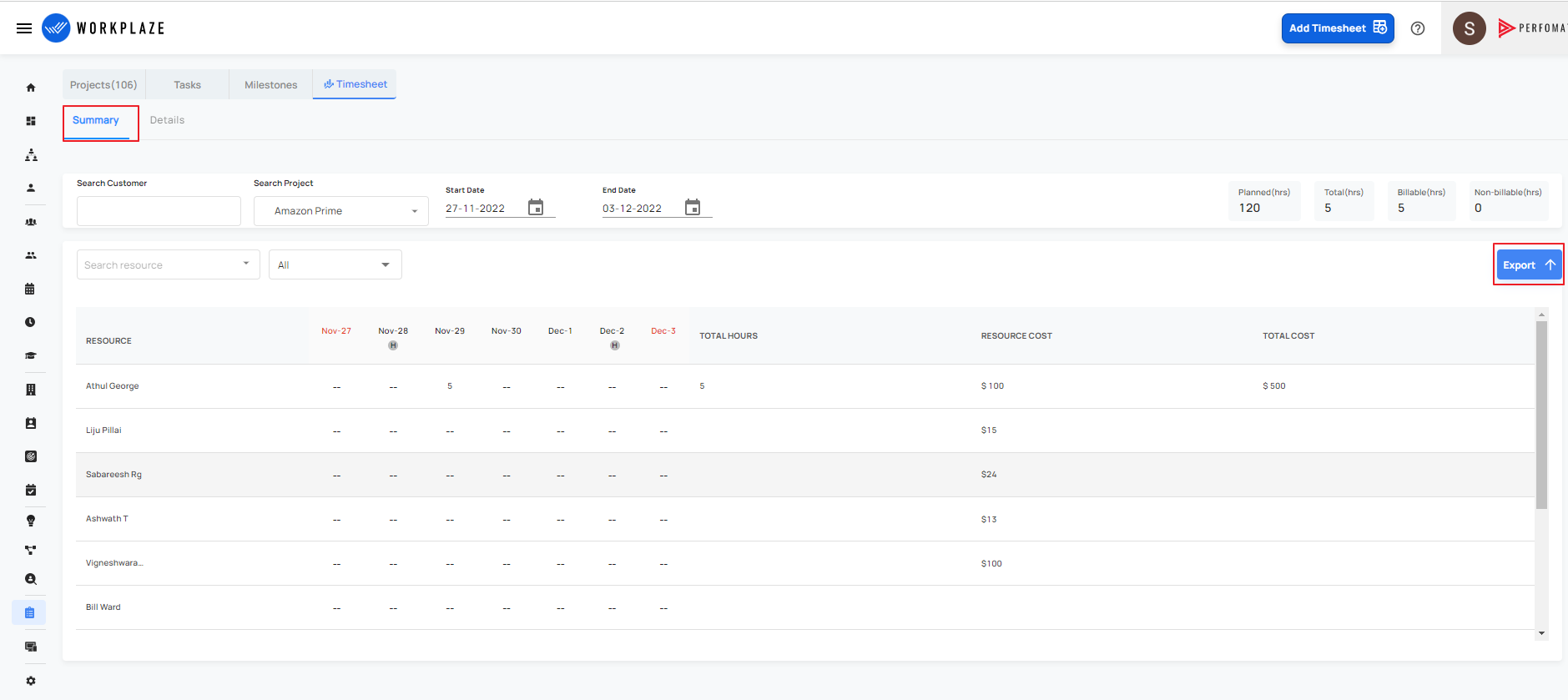
Task: Switch to the Details sub-tab
Action: pos(167,120)
